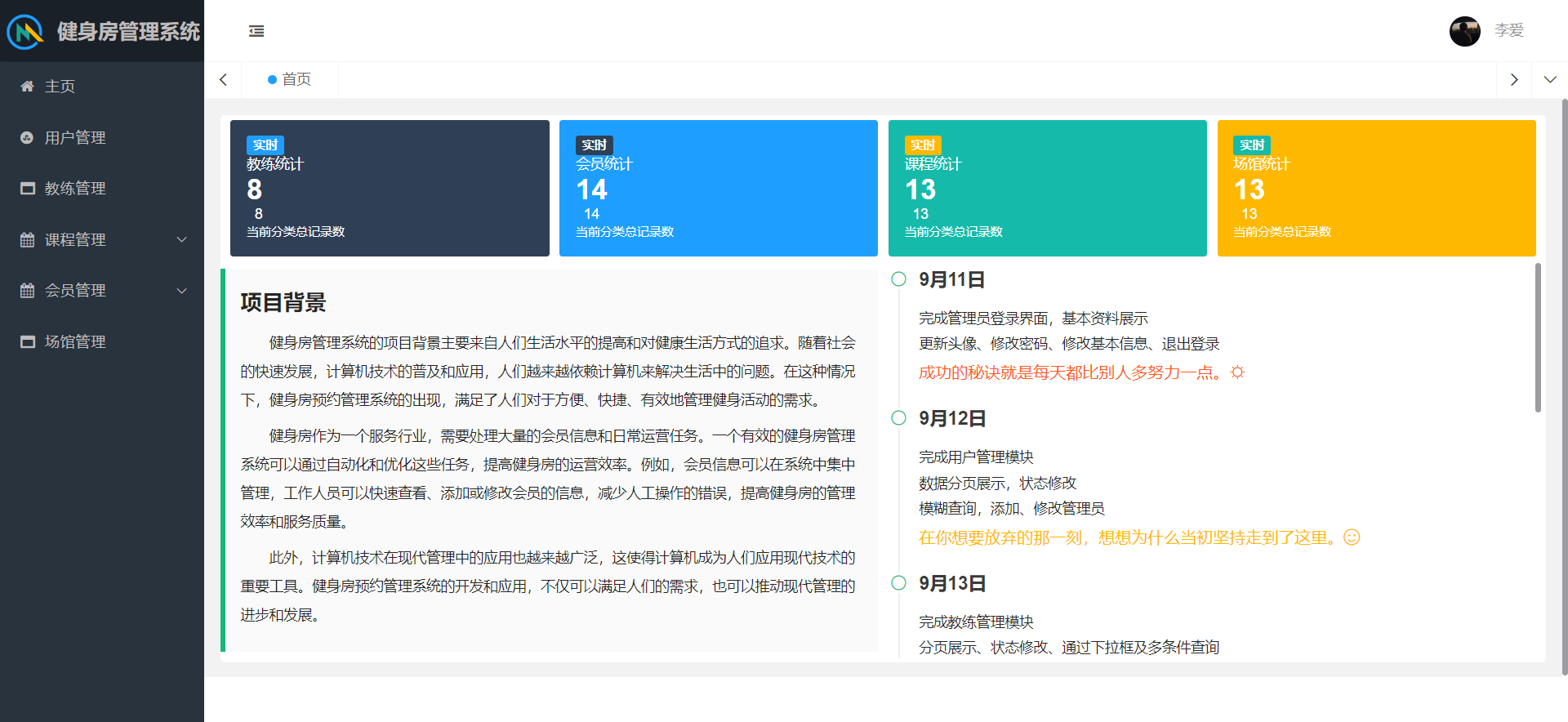The width and height of the screenshot is (1568, 722).
Task: Click the timeline panel's inner scrollbar
Action: pos(1538,337)
